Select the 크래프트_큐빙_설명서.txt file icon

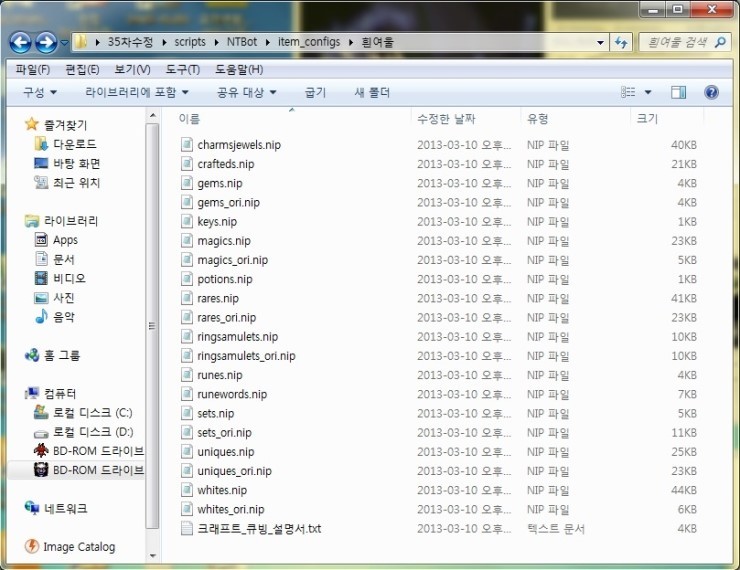(x=187, y=528)
